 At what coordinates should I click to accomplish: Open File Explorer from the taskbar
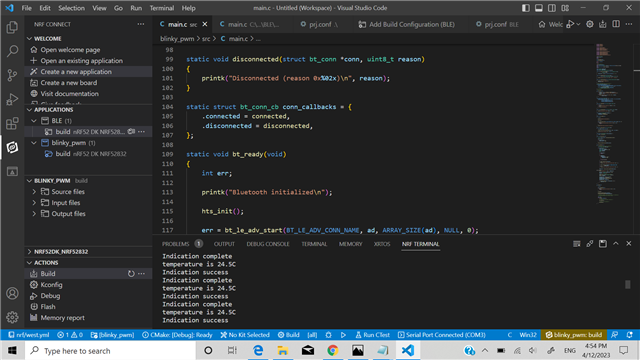click(x=282, y=351)
